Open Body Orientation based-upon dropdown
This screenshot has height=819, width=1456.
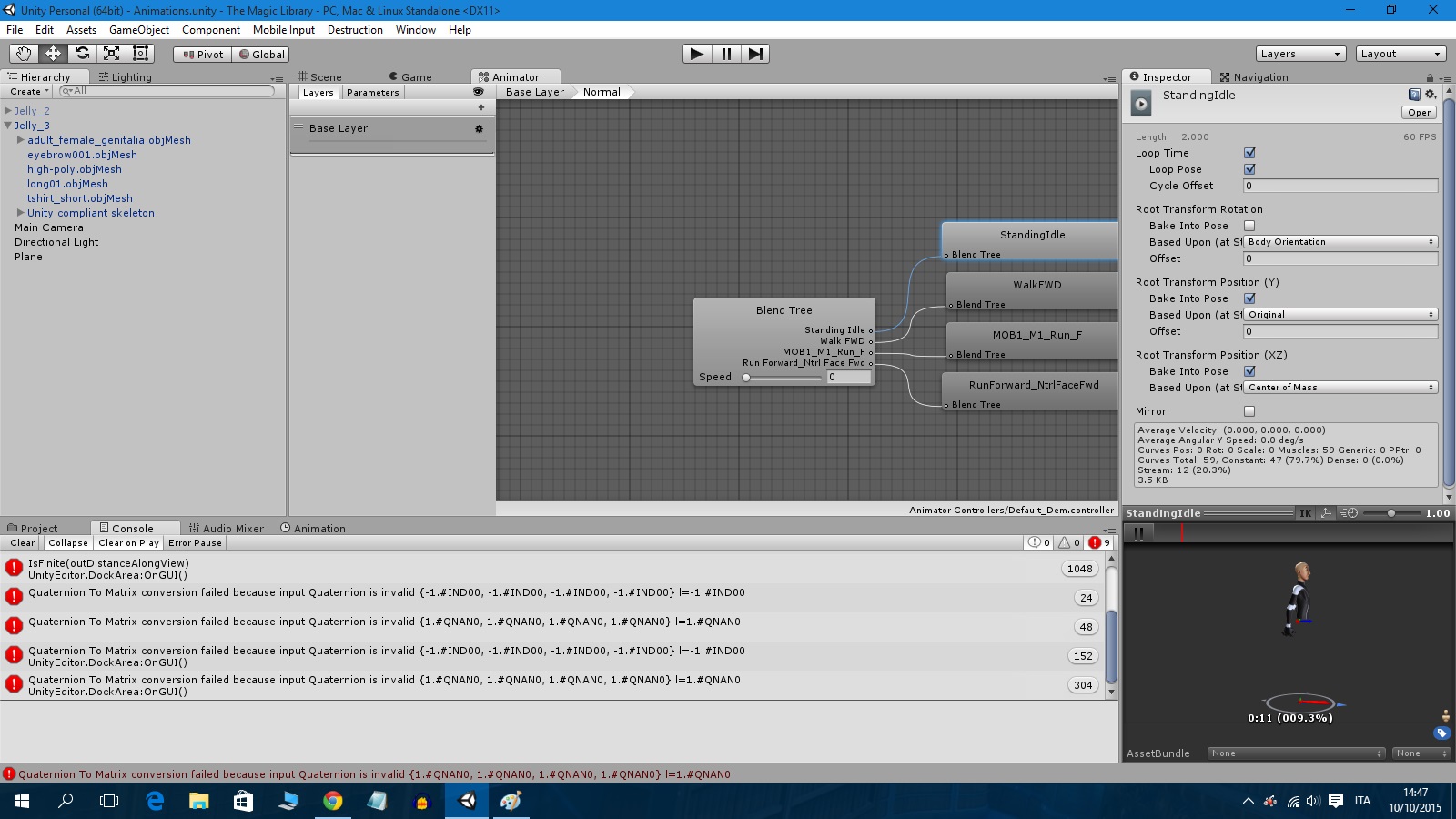pyautogui.click(x=1340, y=242)
